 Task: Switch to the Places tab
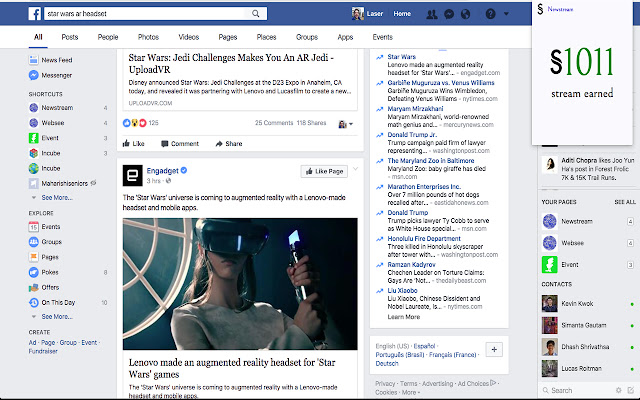click(x=266, y=37)
